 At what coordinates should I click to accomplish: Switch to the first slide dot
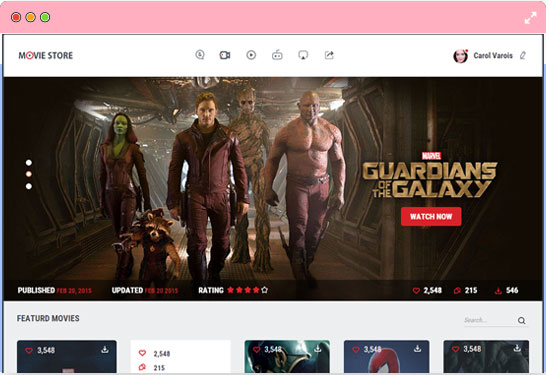coord(29,163)
